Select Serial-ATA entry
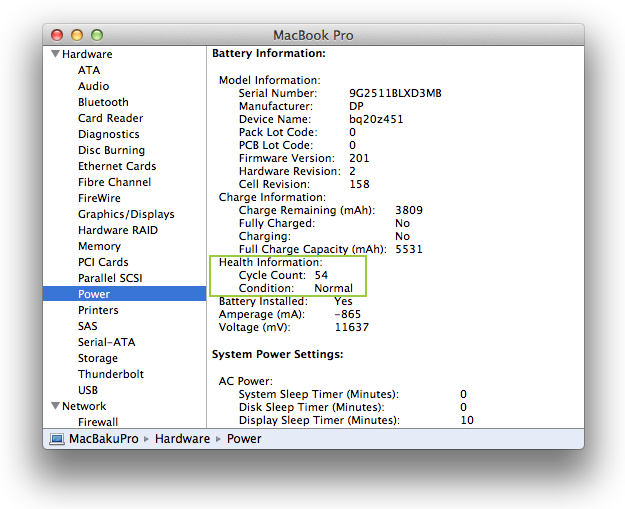The image size is (625, 509). 106,342
